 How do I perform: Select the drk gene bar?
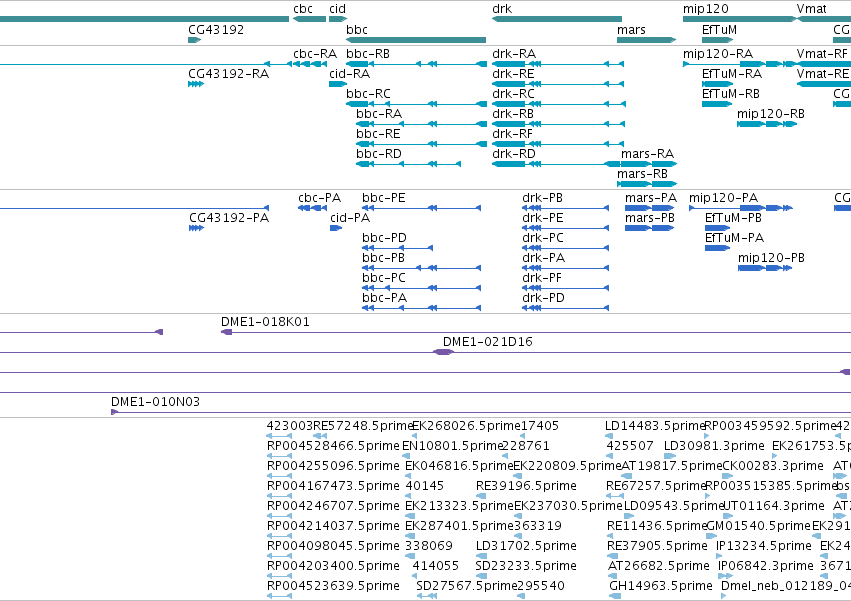point(557,19)
